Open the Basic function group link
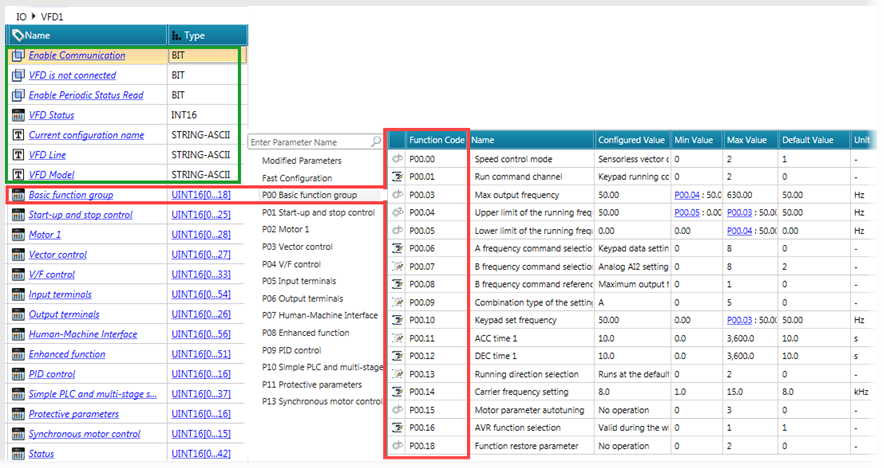This screenshot has height=468, width=884. tap(70, 195)
